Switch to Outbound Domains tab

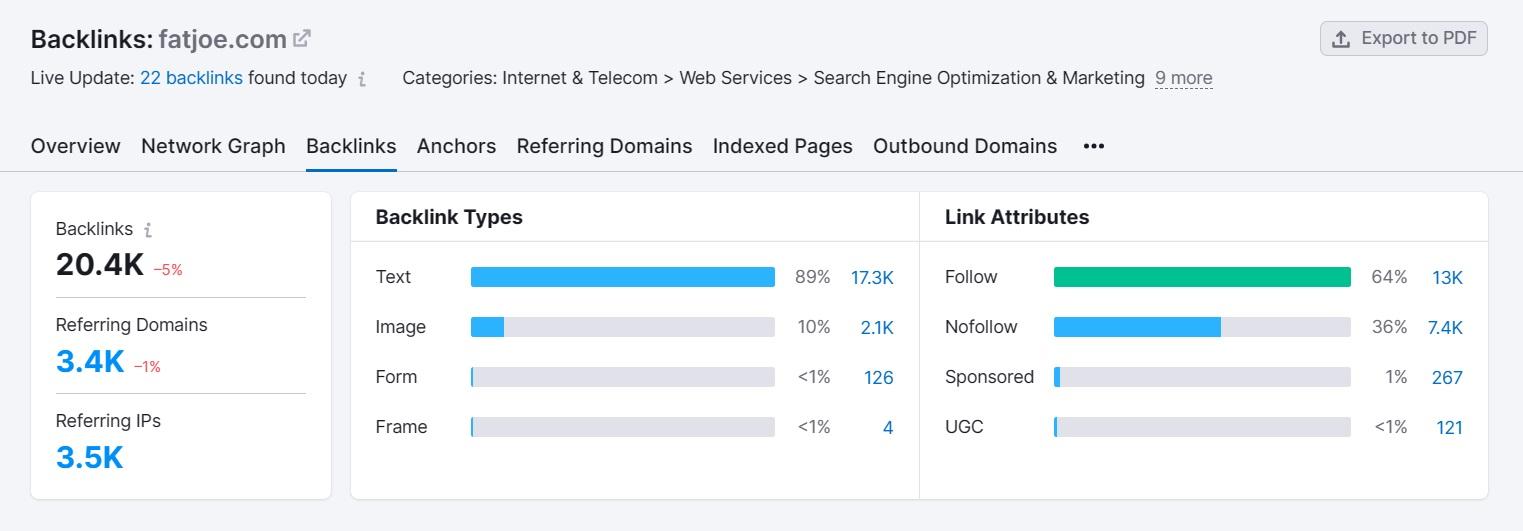(x=964, y=146)
